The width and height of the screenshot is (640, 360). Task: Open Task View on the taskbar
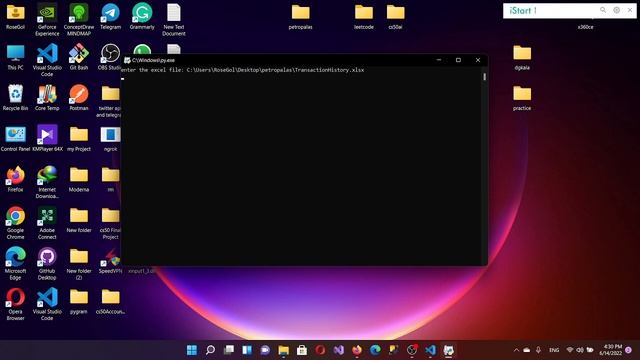coord(229,350)
